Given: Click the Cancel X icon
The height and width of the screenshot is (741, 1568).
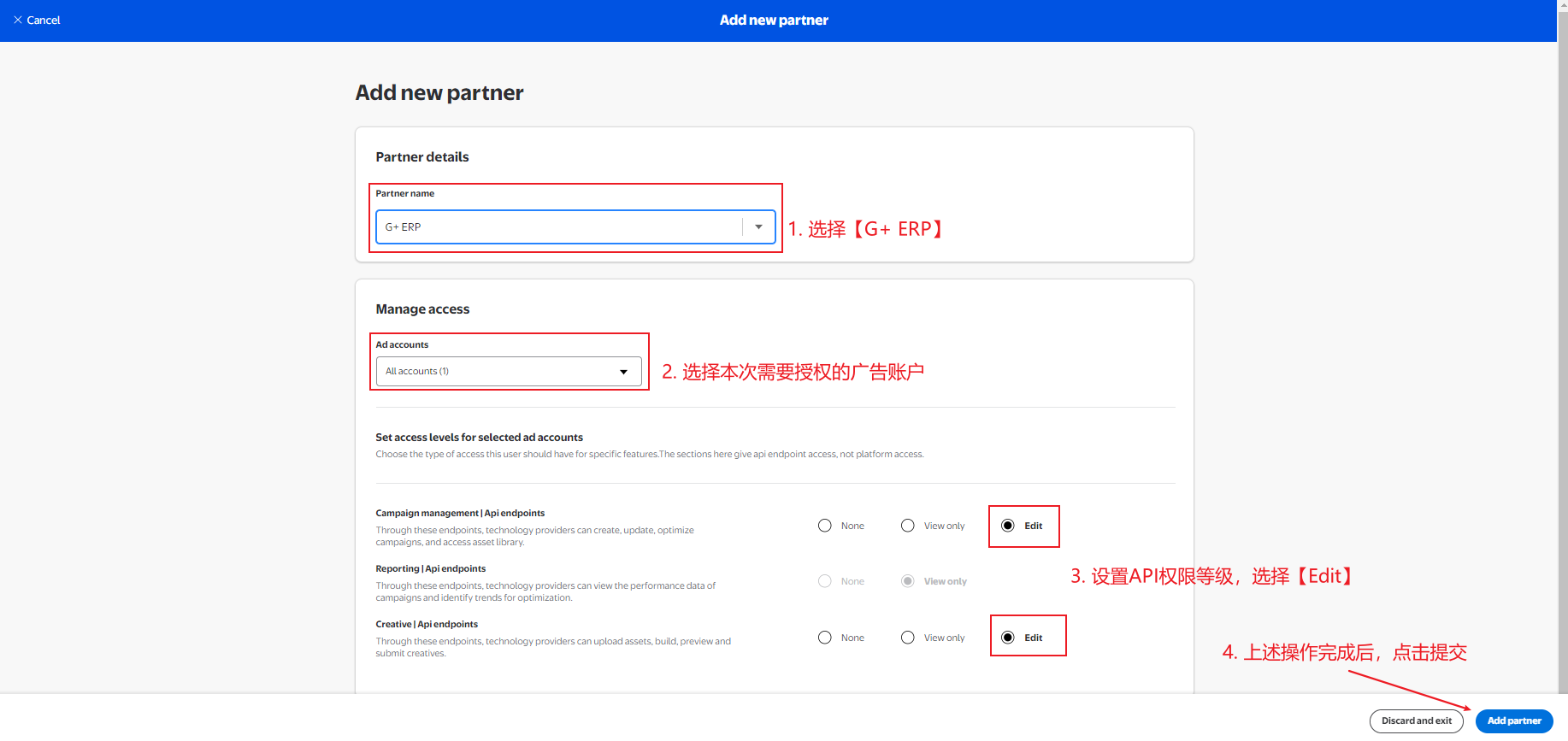Looking at the screenshot, I should click(18, 20).
